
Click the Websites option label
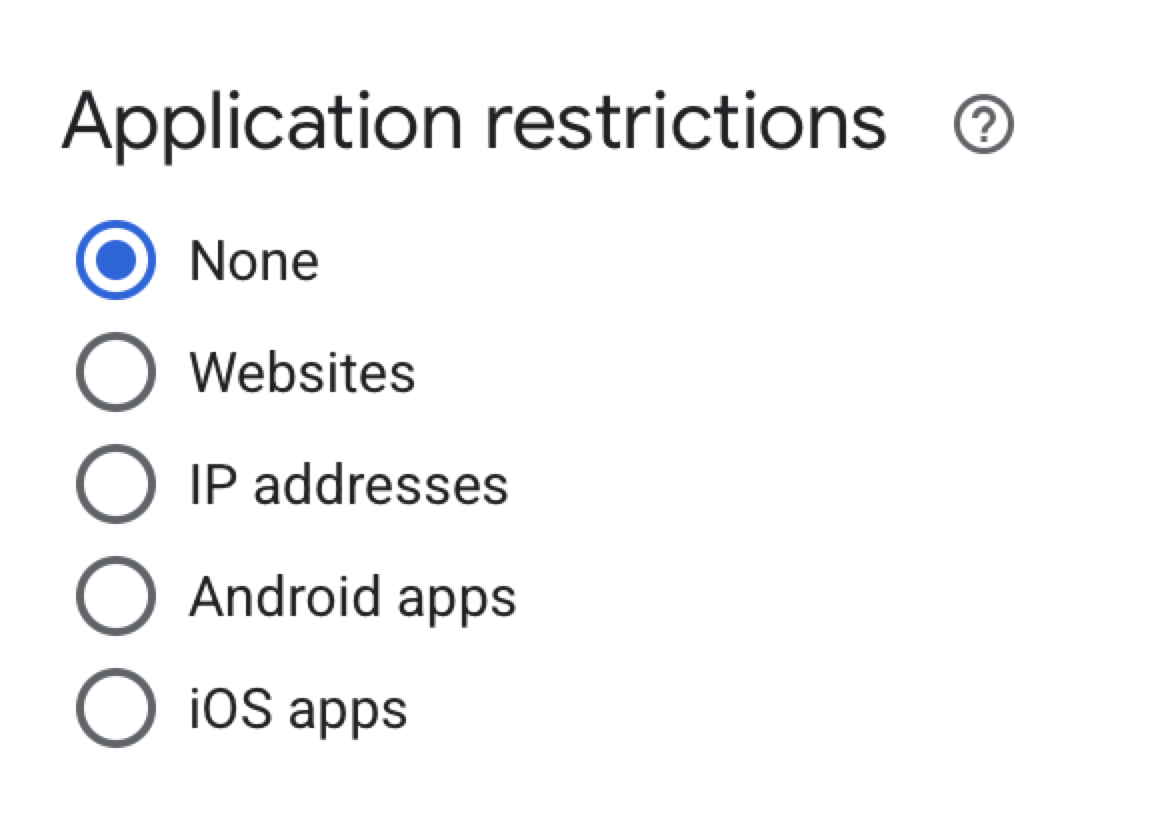pos(302,373)
